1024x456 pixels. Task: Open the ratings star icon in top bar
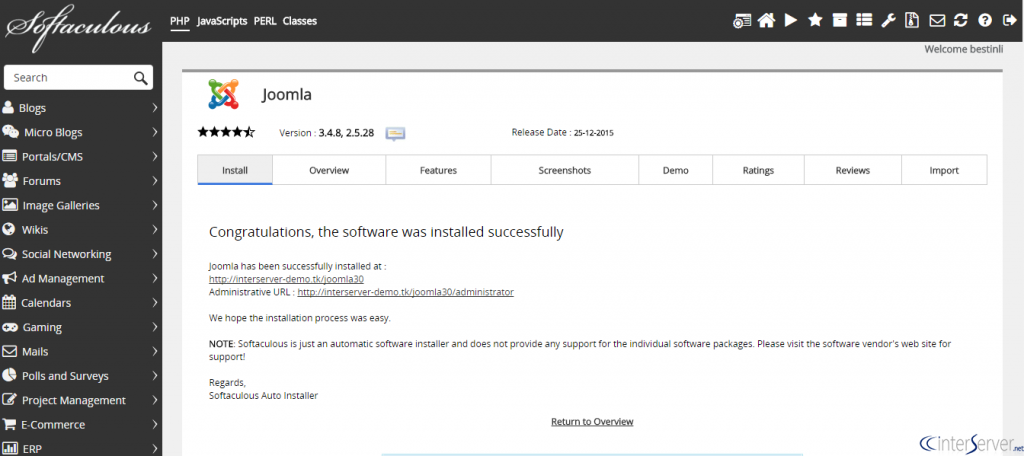tap(815, 21)
